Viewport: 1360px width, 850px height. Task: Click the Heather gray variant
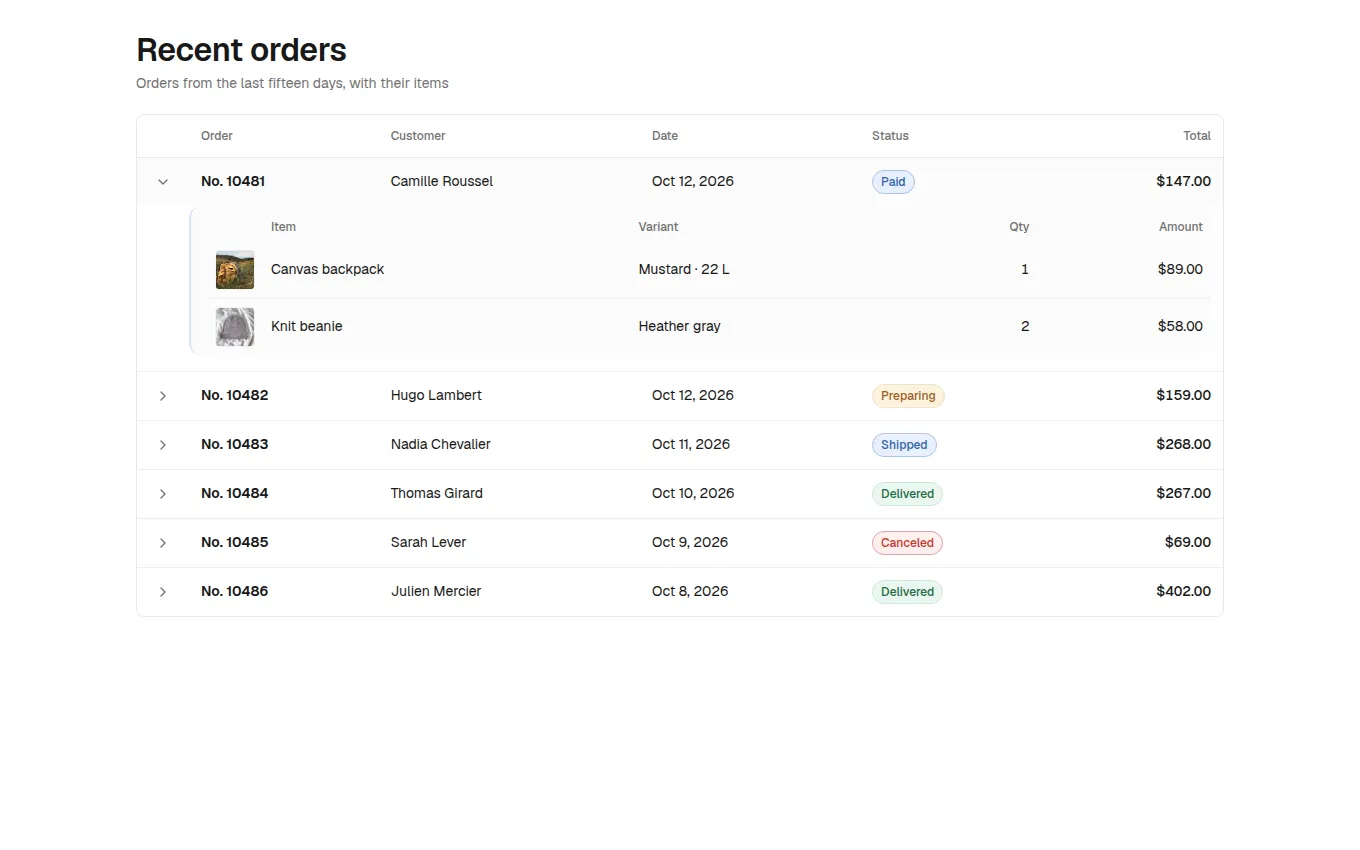[679, 327]
